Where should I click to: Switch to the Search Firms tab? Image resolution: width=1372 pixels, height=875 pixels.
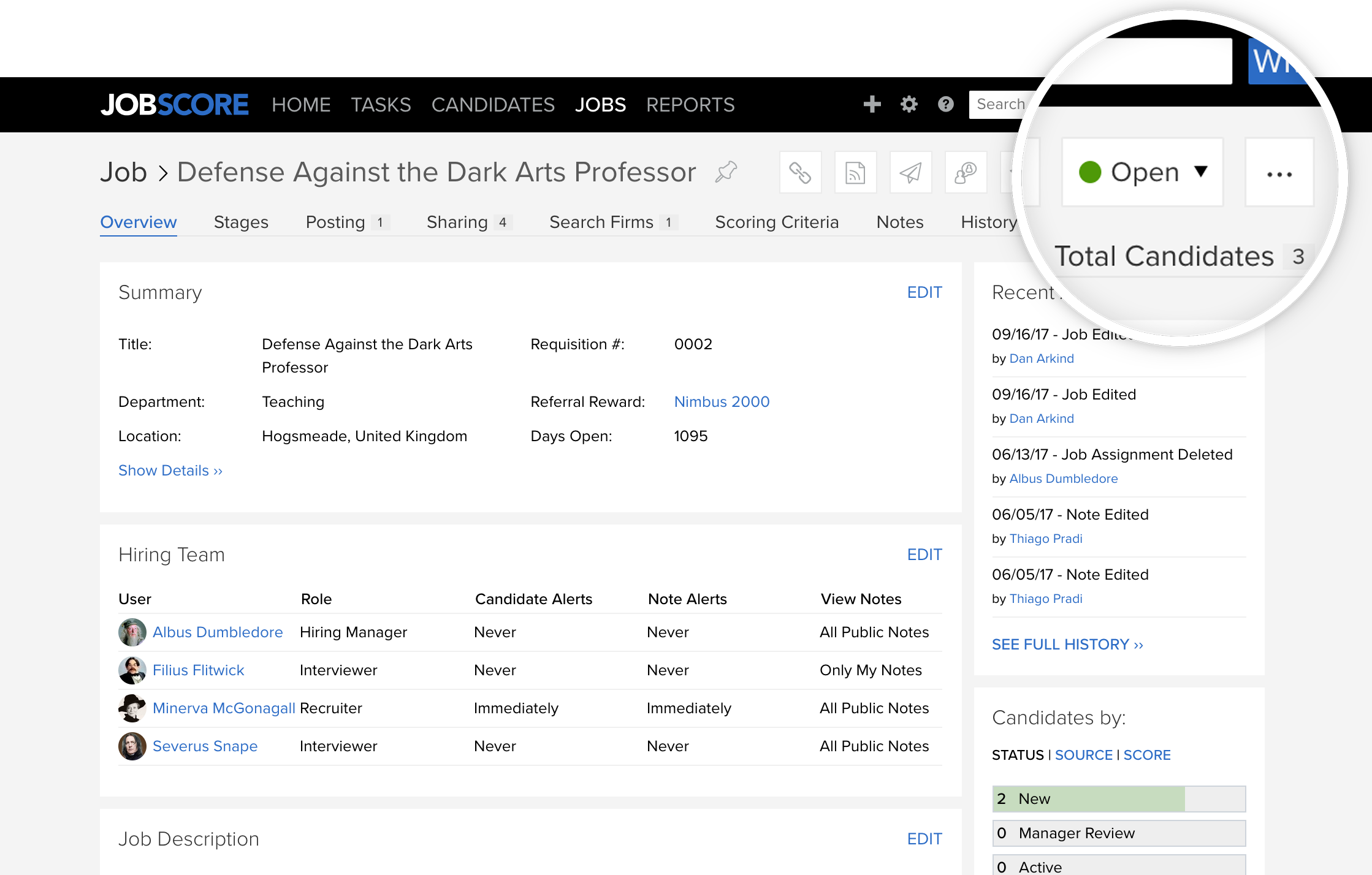[614, 222]
